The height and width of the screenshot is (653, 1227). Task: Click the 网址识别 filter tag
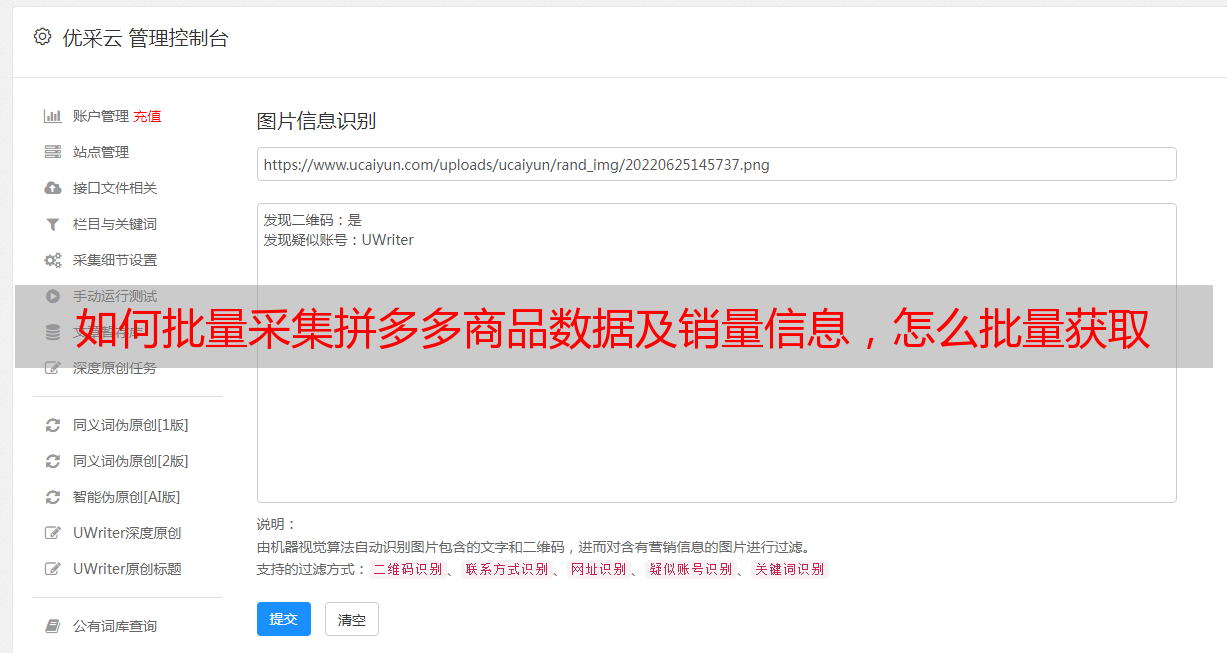pos(598,569)
